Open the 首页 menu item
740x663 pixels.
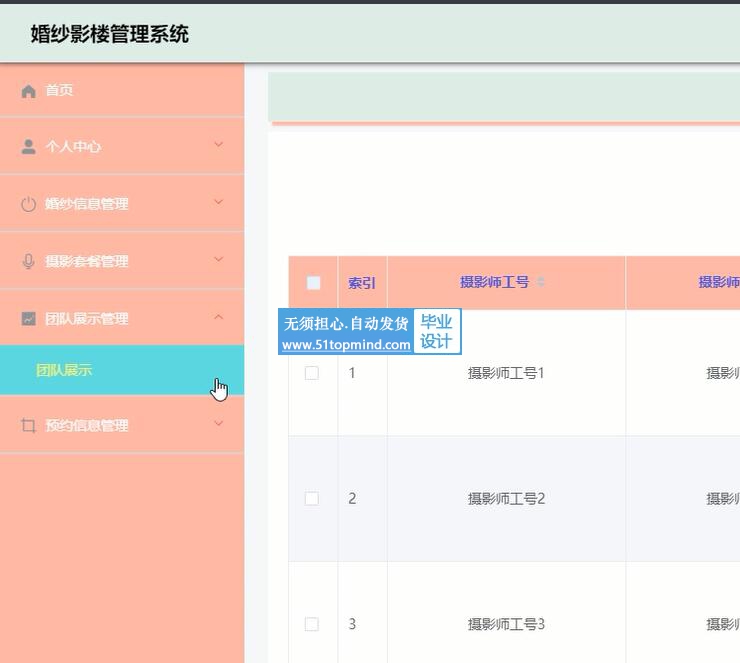pyautogui.click(x=60, y=91)
